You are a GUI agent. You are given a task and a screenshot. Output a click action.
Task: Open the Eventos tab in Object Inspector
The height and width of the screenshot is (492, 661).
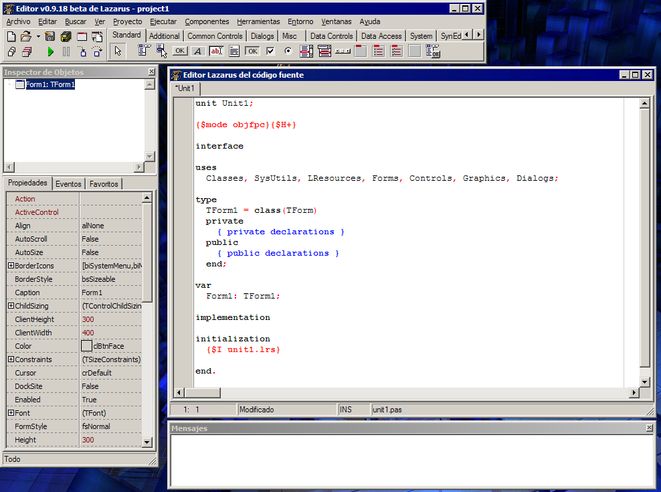(68, 184)
